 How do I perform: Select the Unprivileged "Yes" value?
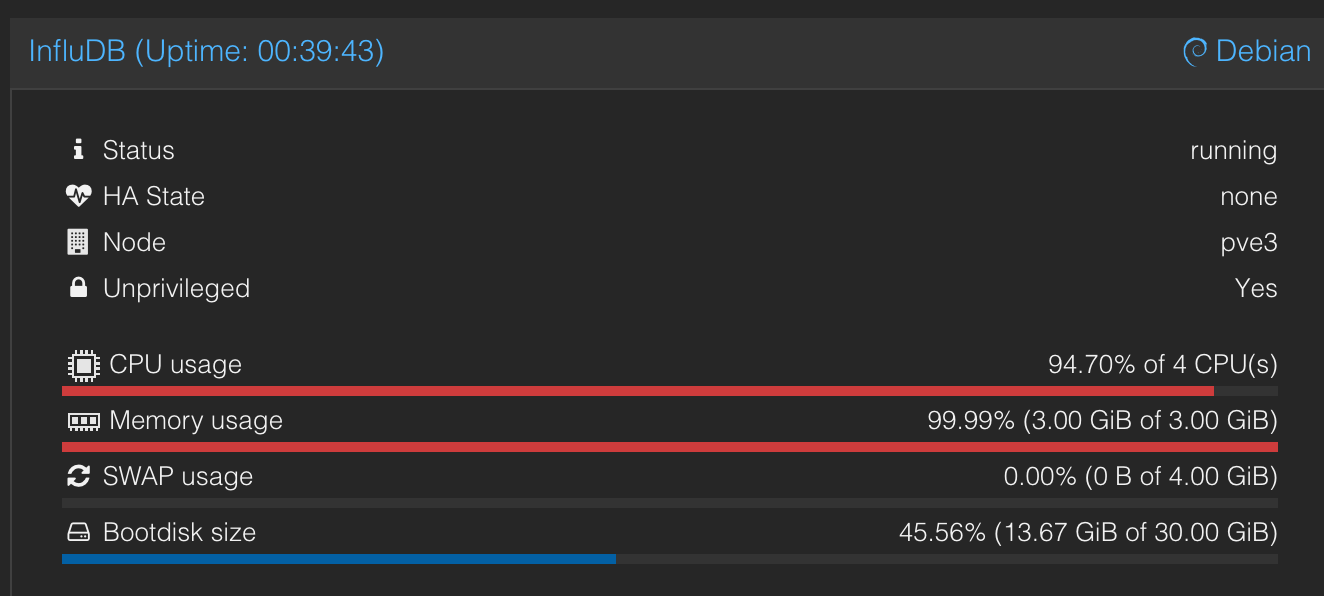[1256, 288]
